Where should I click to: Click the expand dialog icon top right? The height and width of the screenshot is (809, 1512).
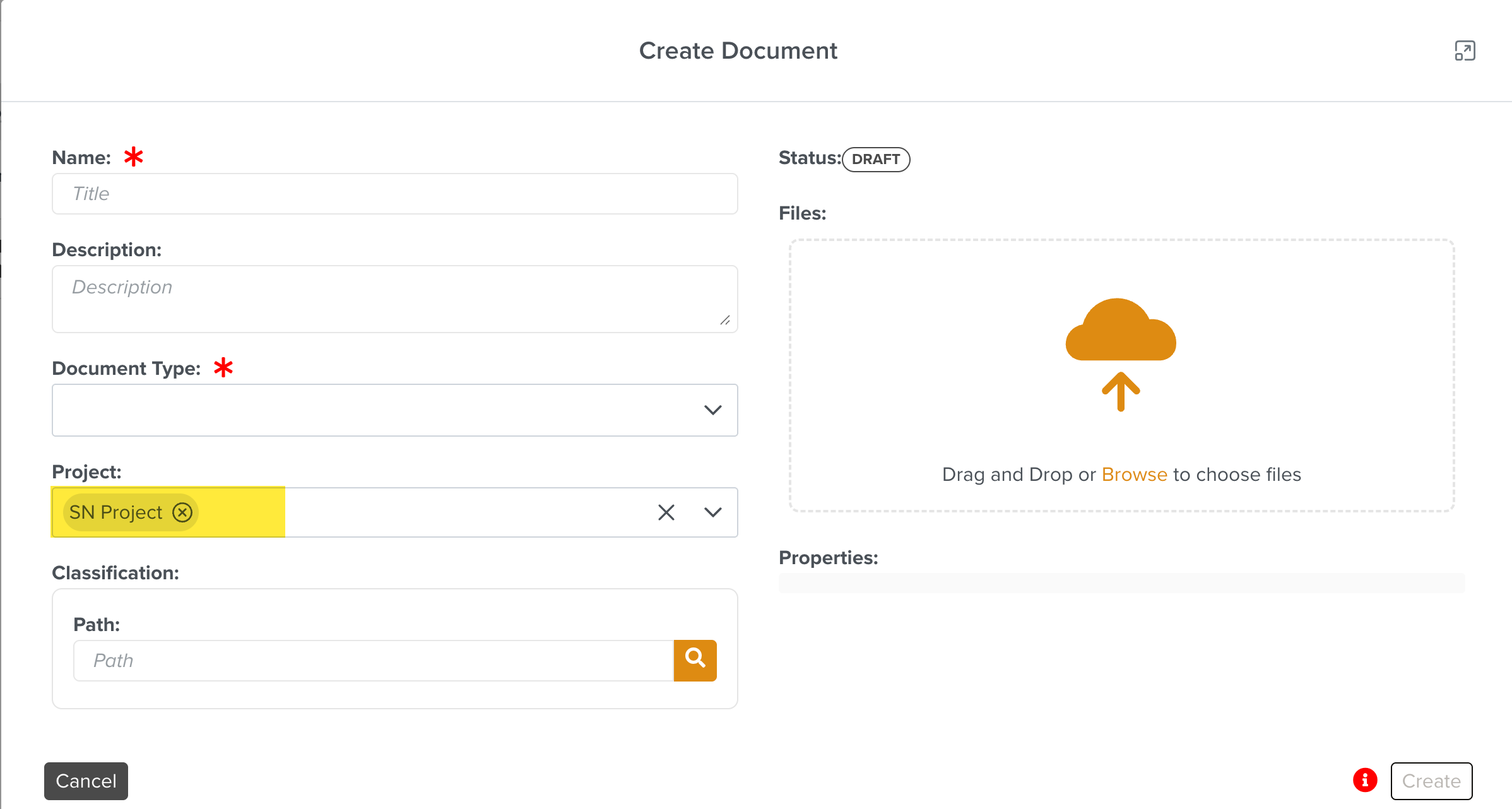[x=1465, y=50]
